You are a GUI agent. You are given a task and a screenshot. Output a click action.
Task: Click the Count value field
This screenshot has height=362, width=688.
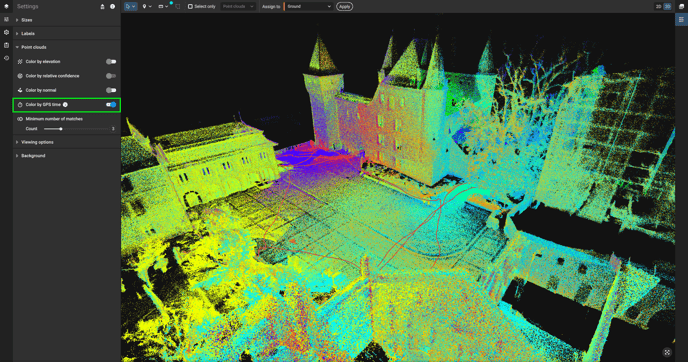click(x=113, y=129)
